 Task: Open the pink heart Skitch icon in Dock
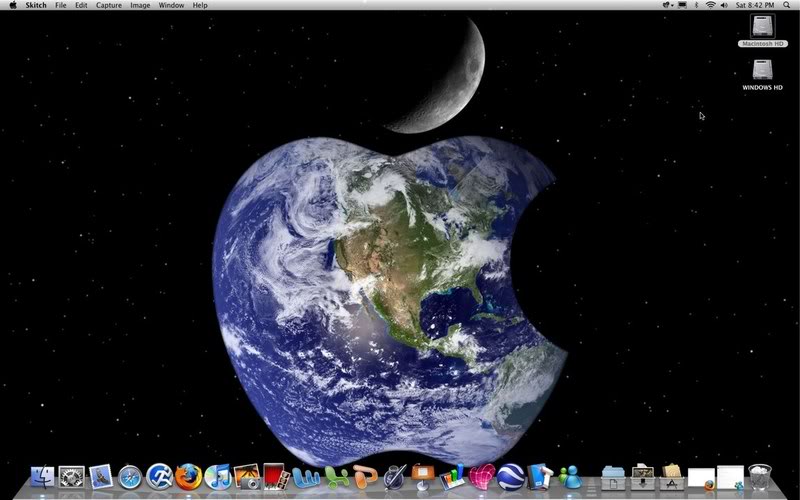pos(482,477)
